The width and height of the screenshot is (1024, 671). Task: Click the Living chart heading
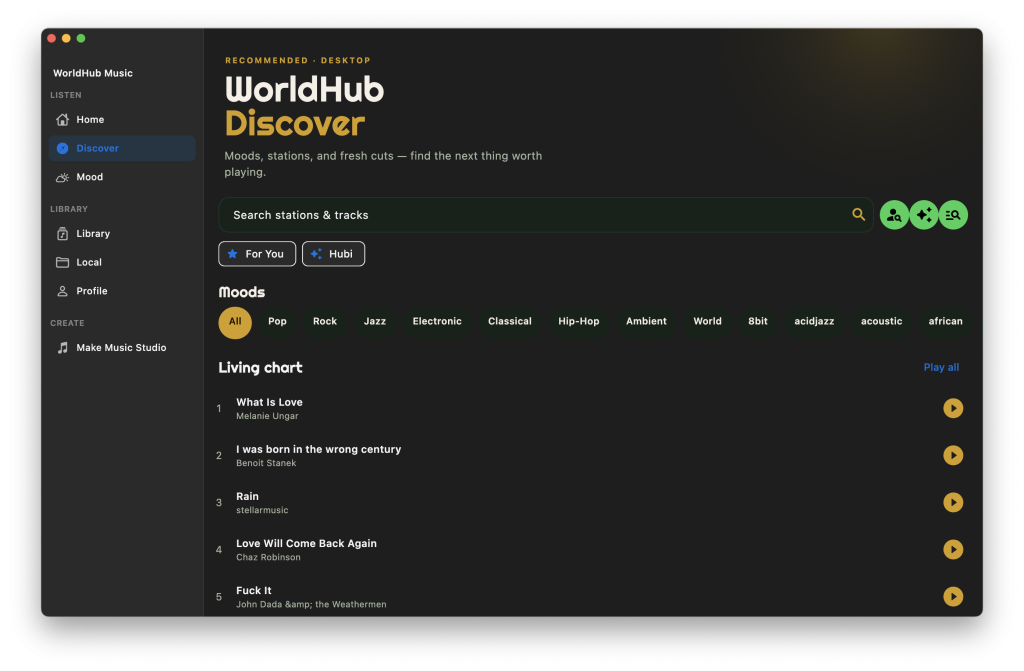pyautogui.click(x=260, y=368)
